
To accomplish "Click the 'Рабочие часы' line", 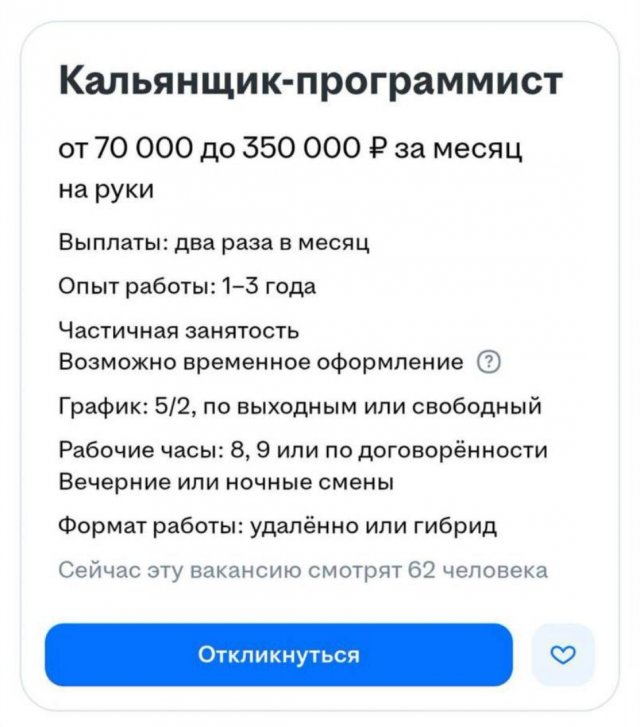I will coord(303,451).
